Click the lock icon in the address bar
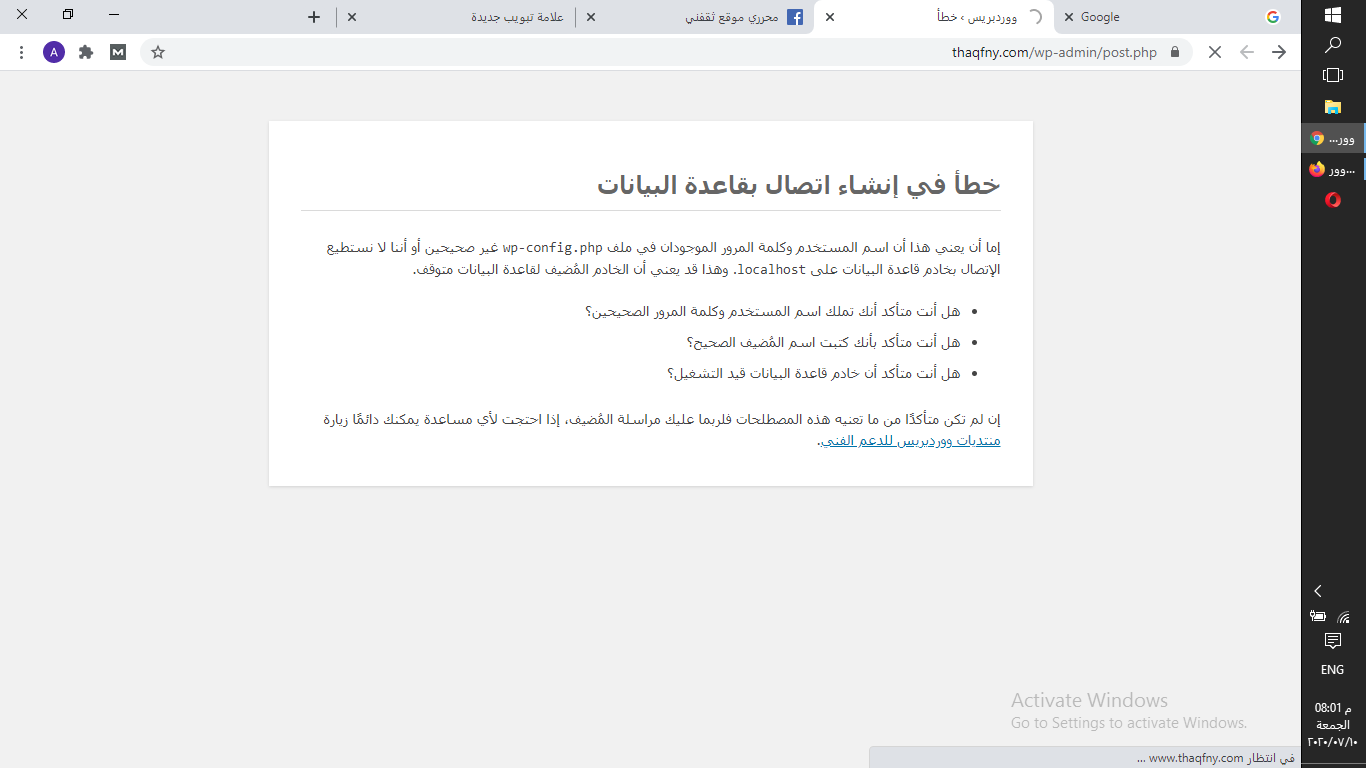1366x768 pixels. point(1175,52)
